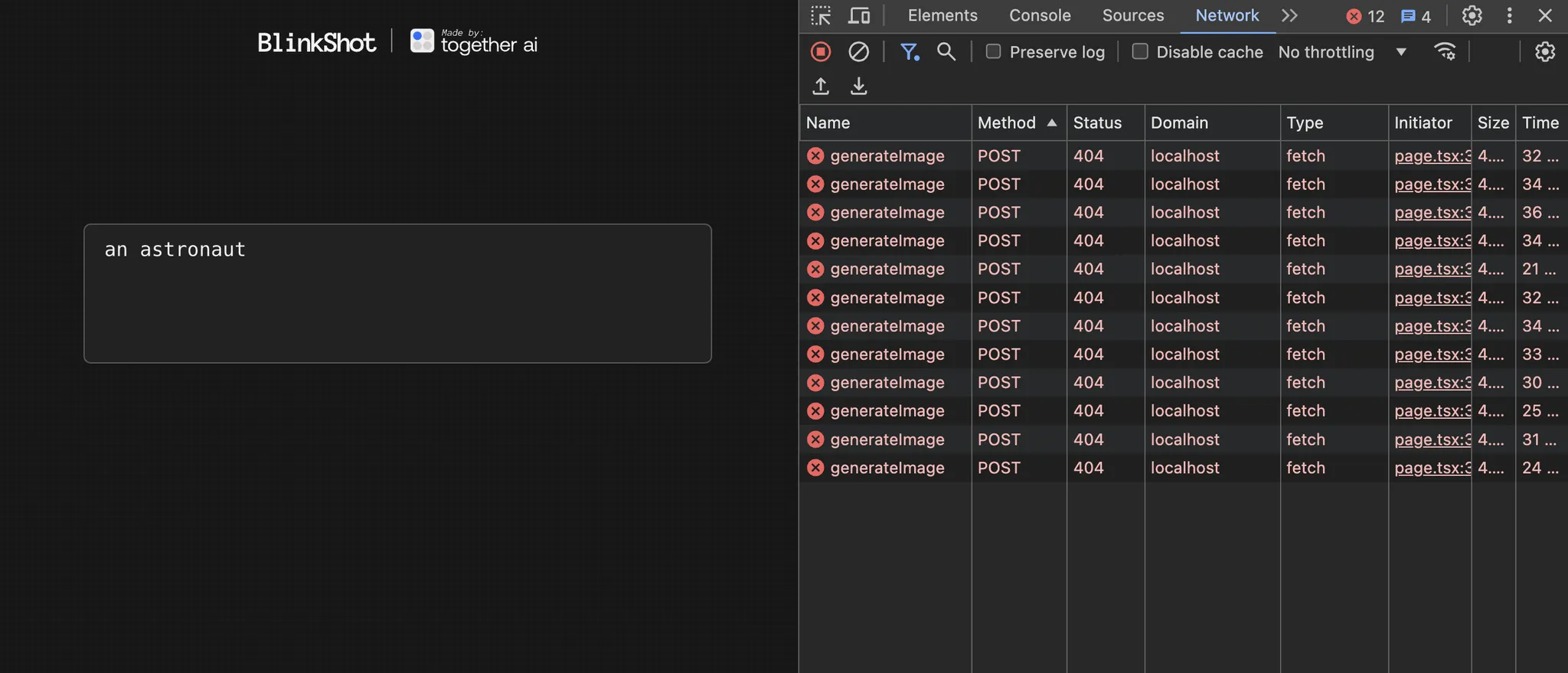Viewport: 1568px width, 673px height.
Task: Click the red error icon in time 21 row
Action: pyautogui.click(x=815, y=269)
